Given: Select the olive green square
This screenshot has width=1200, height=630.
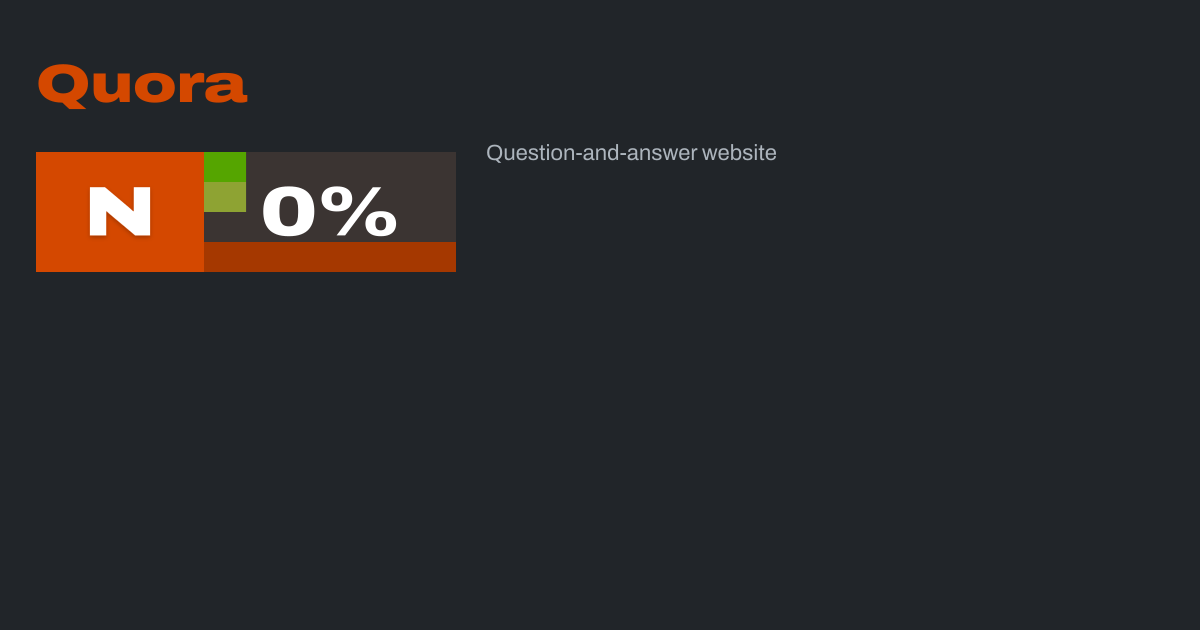Looking at the screenshot, I should (225, 197).
